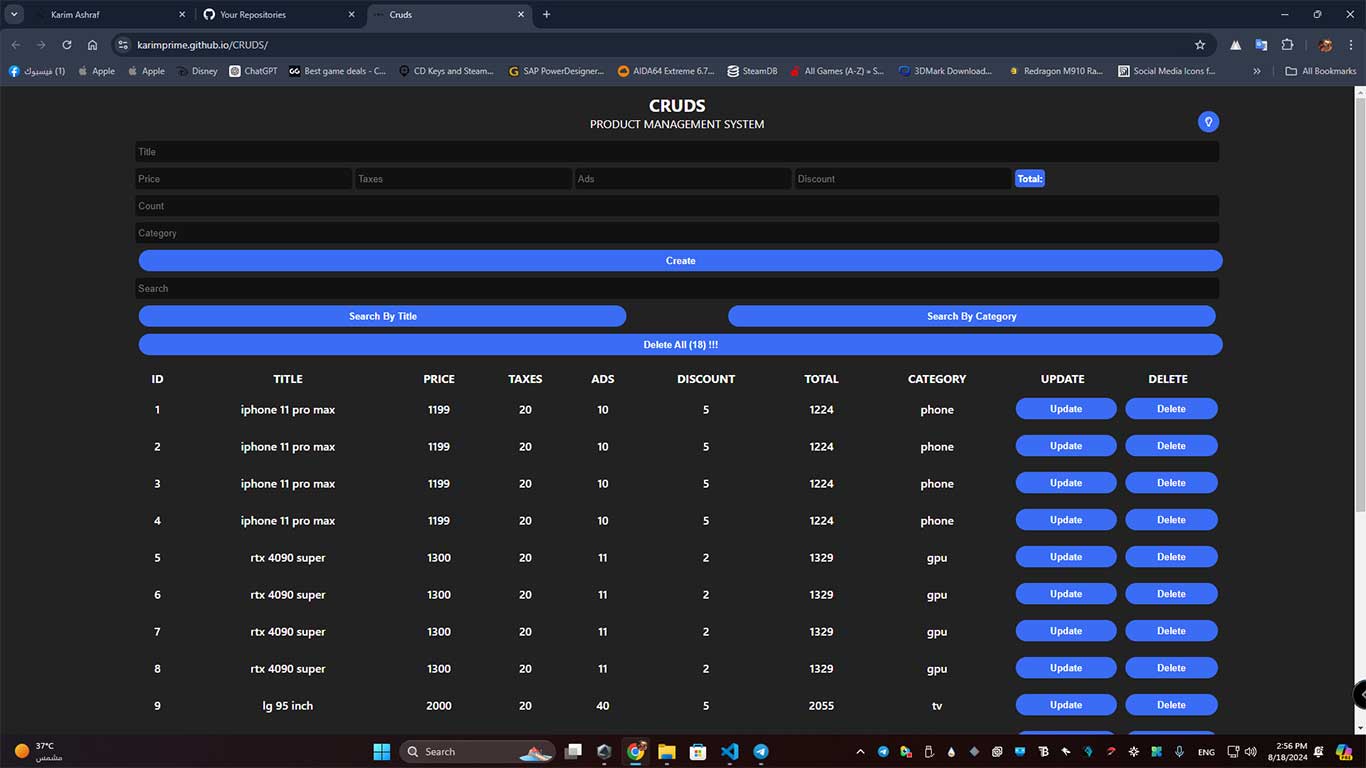The width and height of the screenshot is (1366, 768).
Task: Click the Delete All (18) button
Action: tap(680, 345)
